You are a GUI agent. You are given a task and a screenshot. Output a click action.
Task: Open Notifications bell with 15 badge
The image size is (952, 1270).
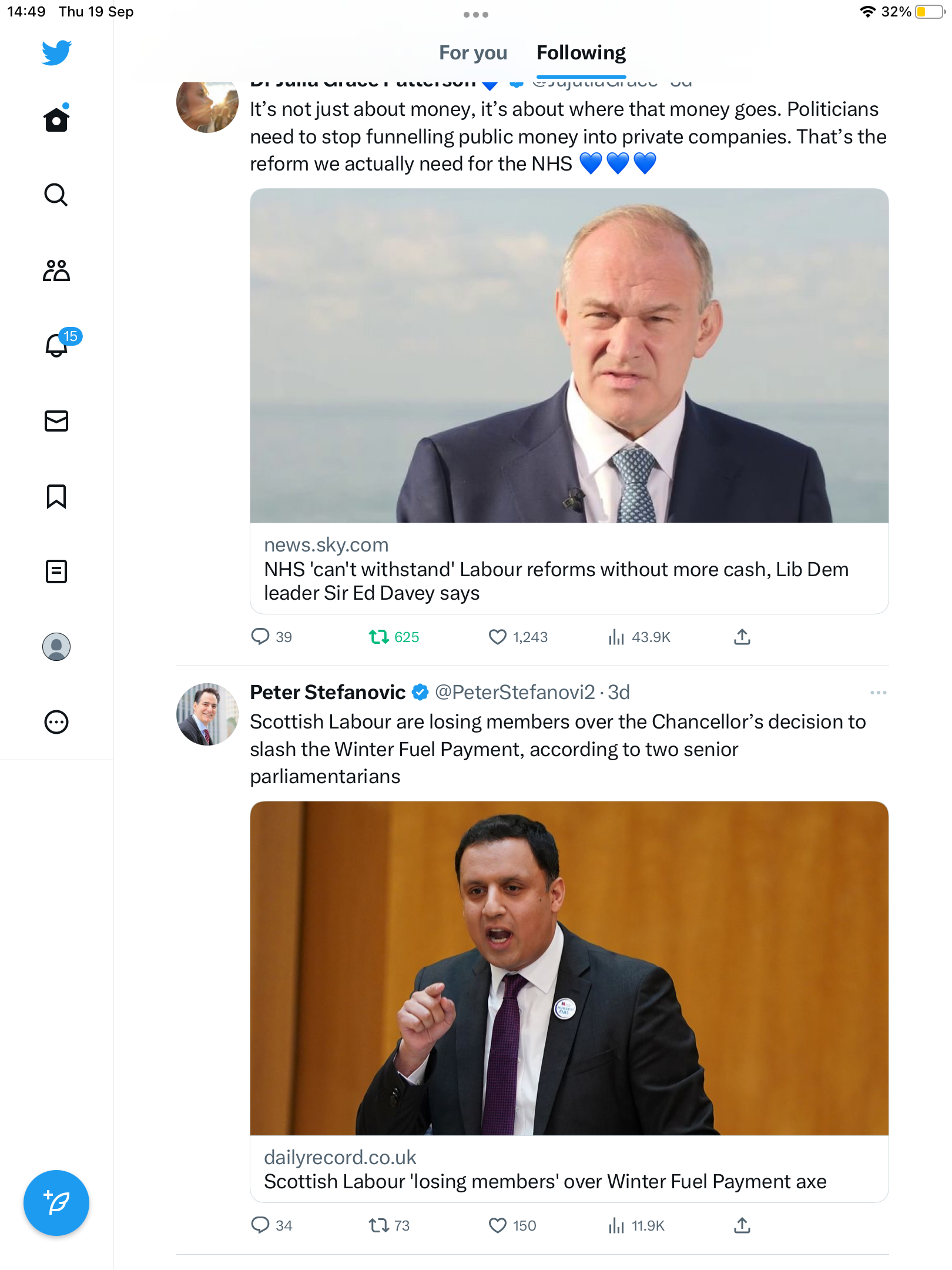click(57, 345)
